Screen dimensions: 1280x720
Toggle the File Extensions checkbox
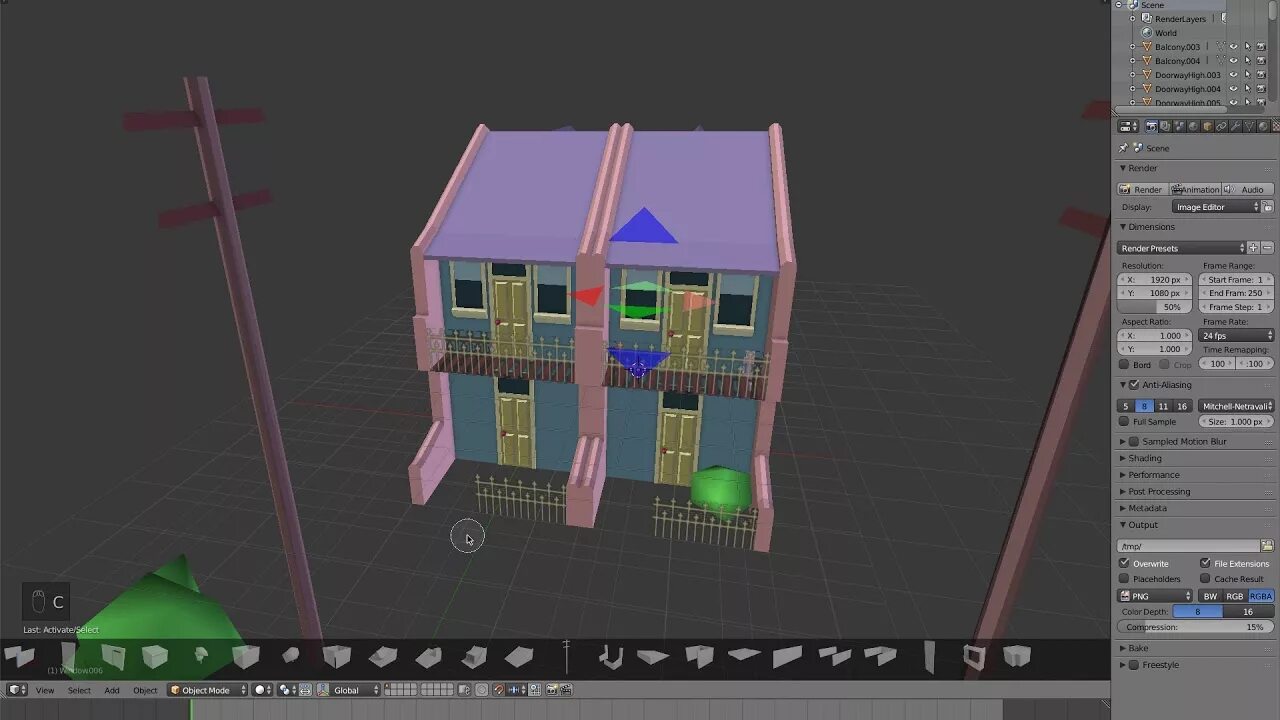tap(1205, 563)
